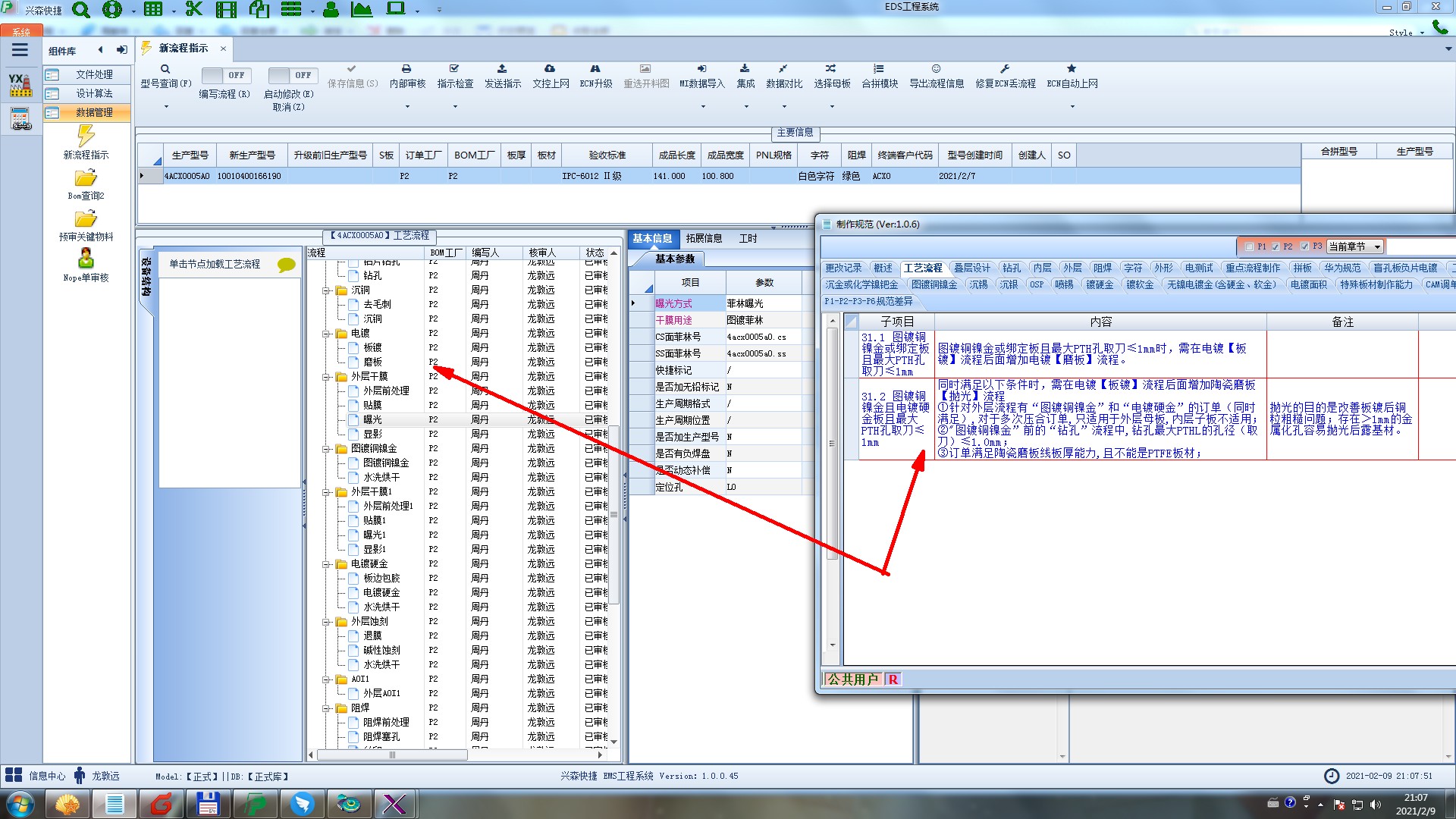1456x819 pixels.
Task: Switch to the 拓展信息 tab
Action: pos(704,238)
